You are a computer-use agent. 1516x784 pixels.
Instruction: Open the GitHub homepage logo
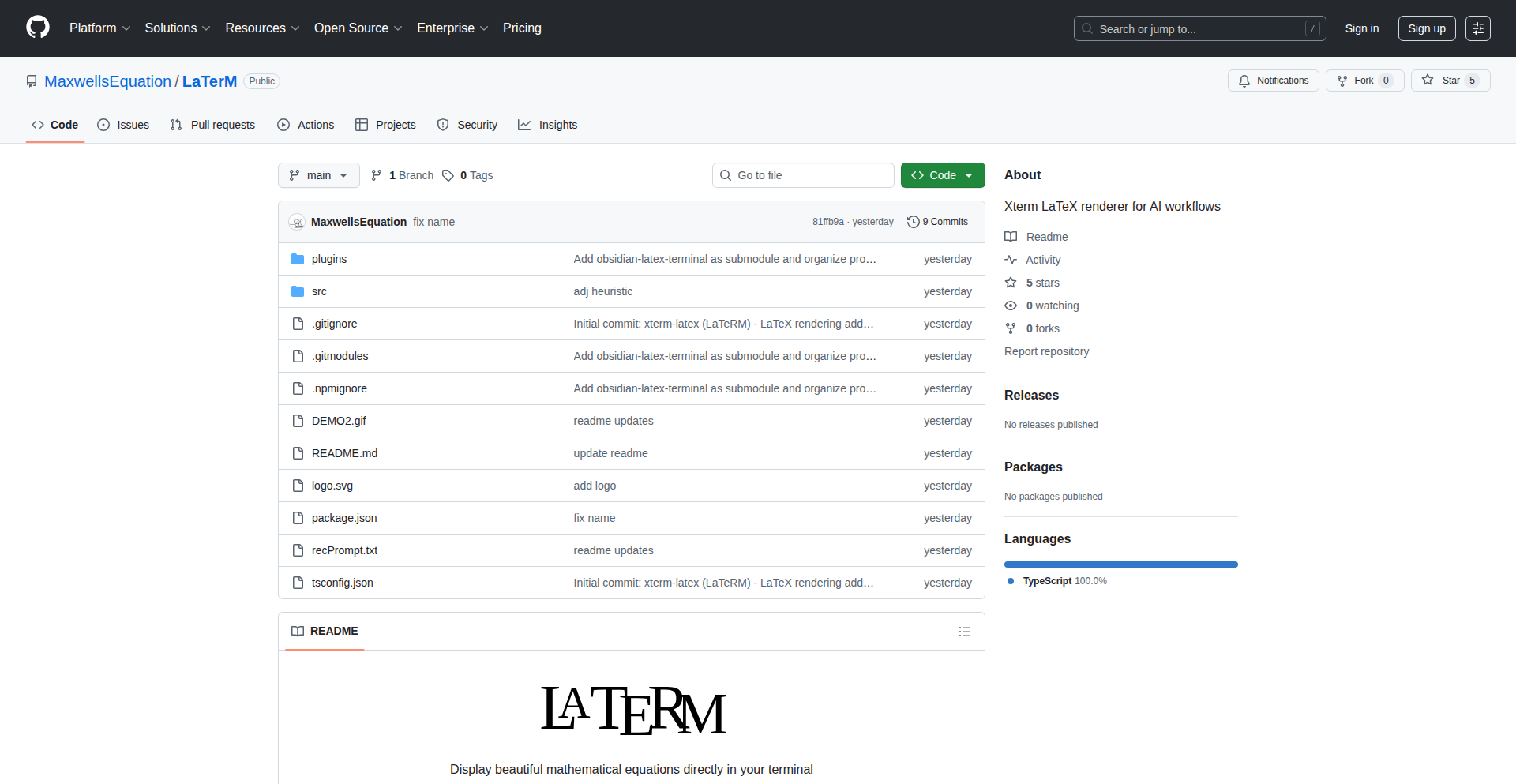[x=38, y=28]
